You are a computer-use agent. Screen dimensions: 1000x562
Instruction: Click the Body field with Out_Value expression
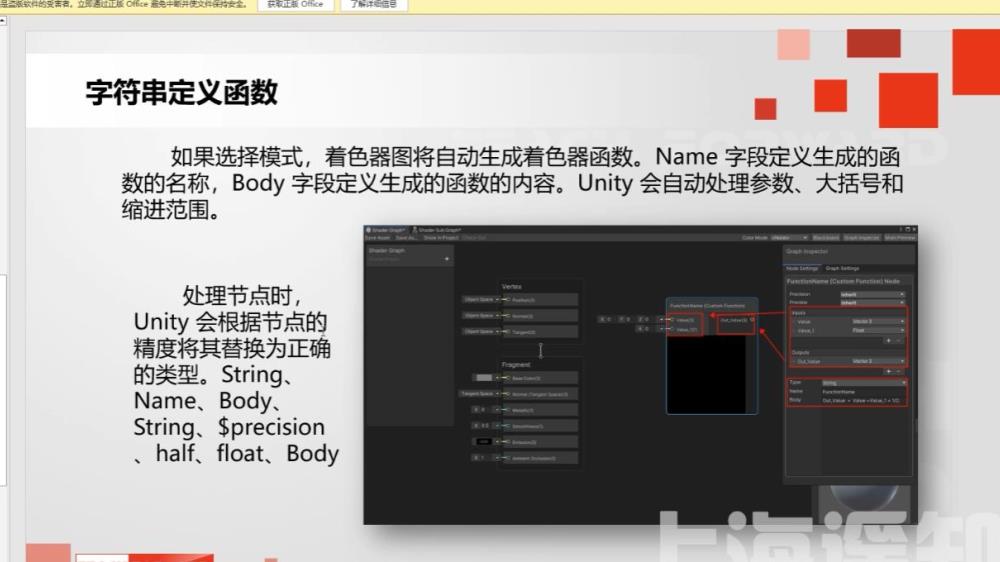[864, 401]
